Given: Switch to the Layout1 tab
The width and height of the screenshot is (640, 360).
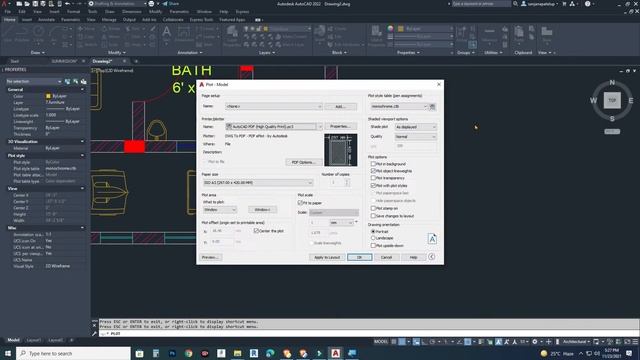Looking at the screenshot, I should [34, 340].
